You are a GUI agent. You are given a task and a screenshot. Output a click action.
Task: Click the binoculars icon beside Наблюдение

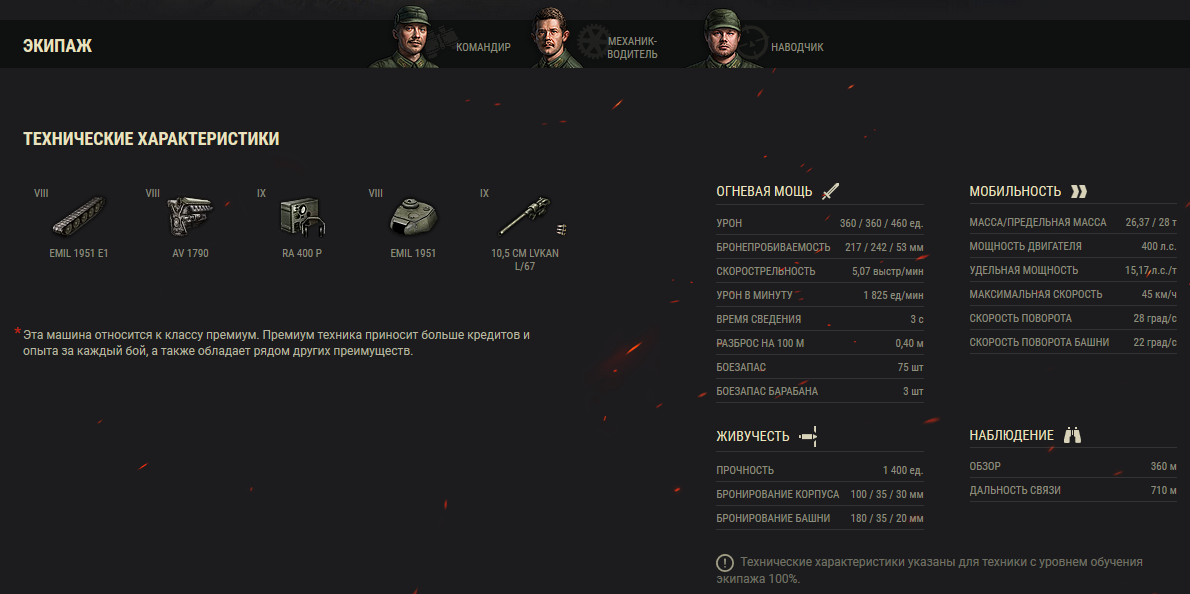(1072, 435)
